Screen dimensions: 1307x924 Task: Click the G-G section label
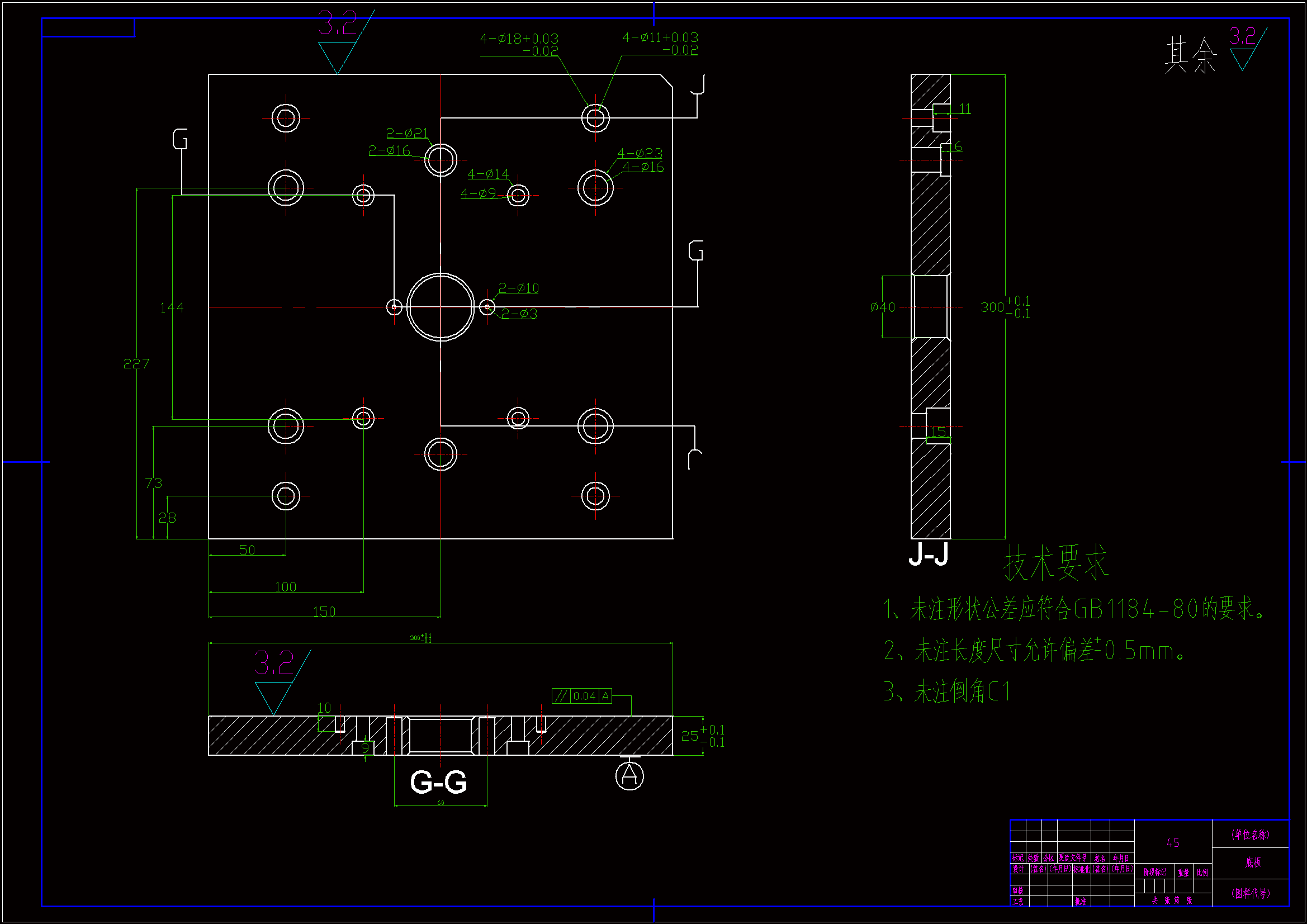(438, 782)
